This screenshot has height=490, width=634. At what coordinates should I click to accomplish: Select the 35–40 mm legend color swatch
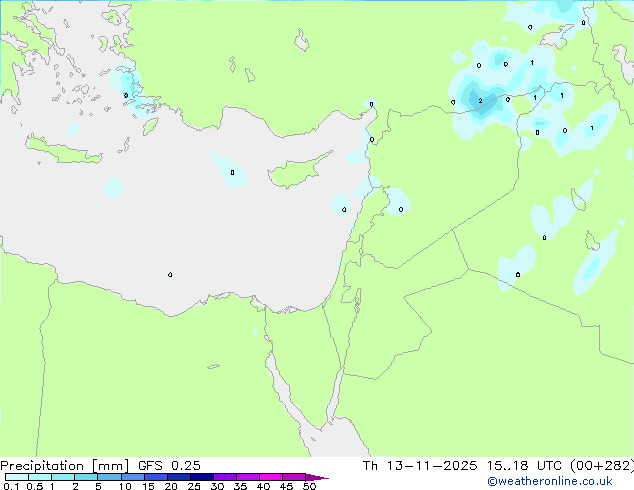coord(247,477)
